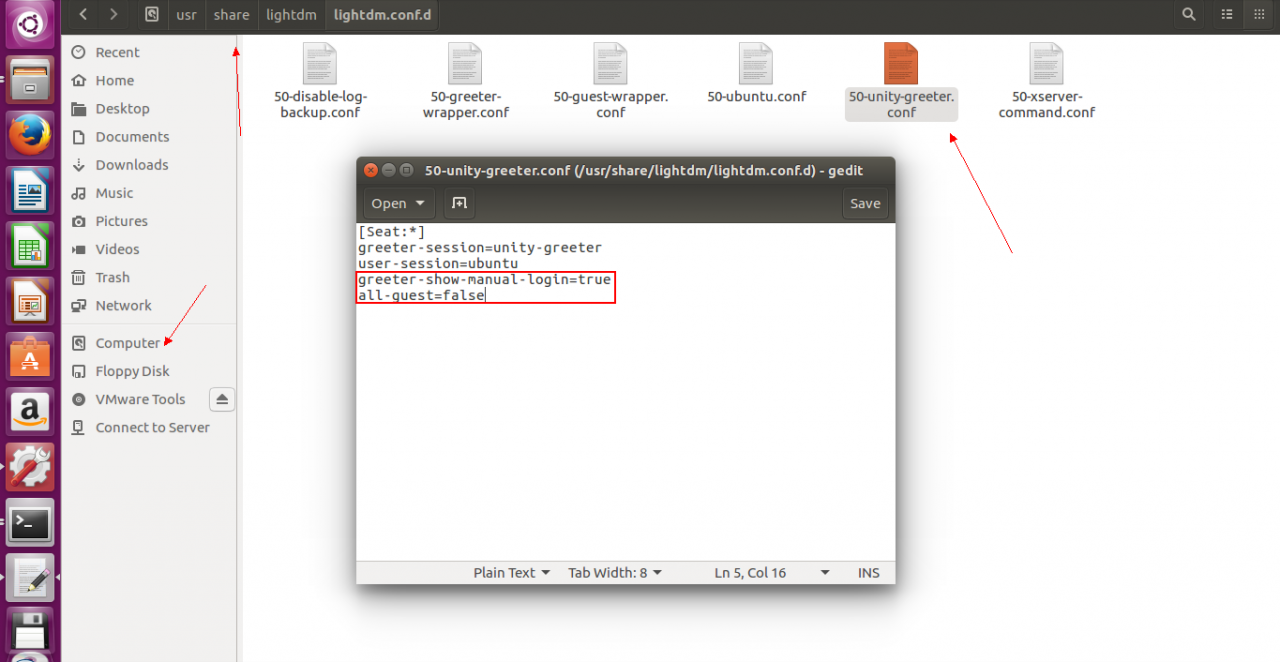Open search in file manager toolbar

[x=1188, y=14]
